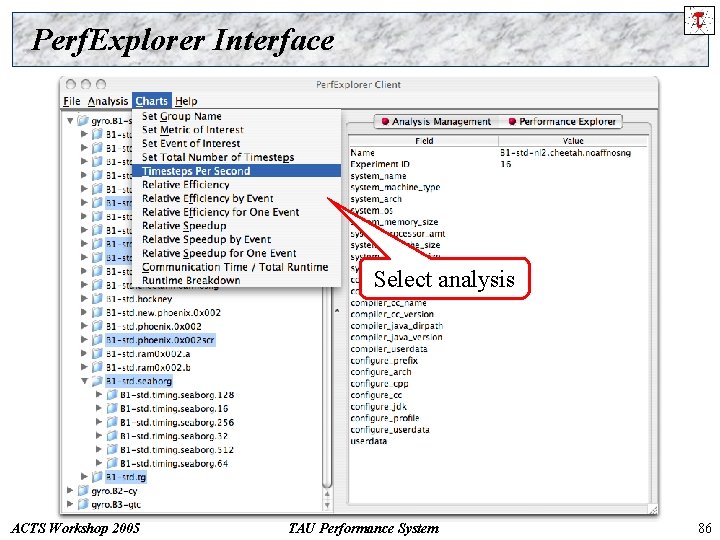The image size is (720, 540).
Task: Expand B1-std.timing.seaborg.128 trial
Action: click(99, 394)
